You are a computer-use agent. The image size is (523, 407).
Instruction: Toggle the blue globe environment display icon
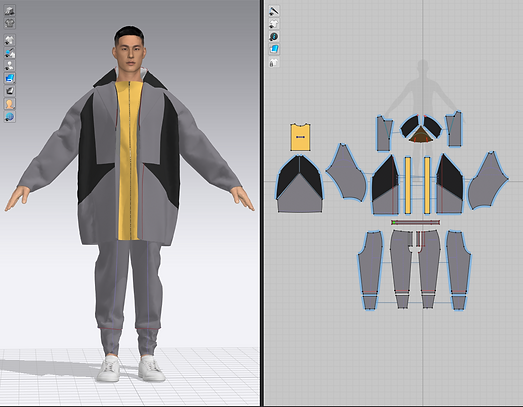(10, 116)
